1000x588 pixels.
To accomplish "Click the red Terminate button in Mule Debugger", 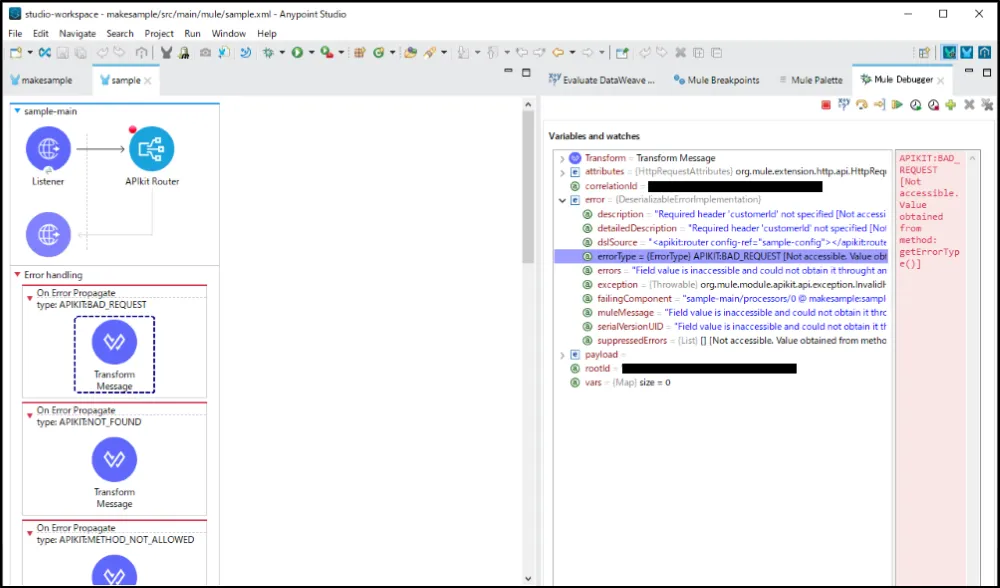I will pos(826,105).
